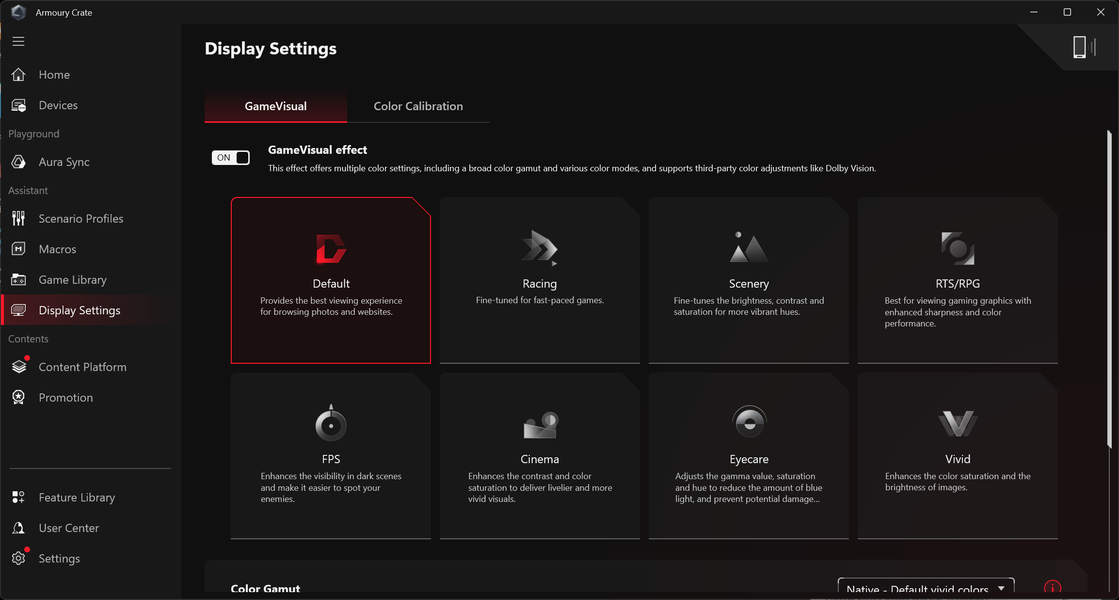
Task: Open the Game Library section
Action: tap(72, 280)
